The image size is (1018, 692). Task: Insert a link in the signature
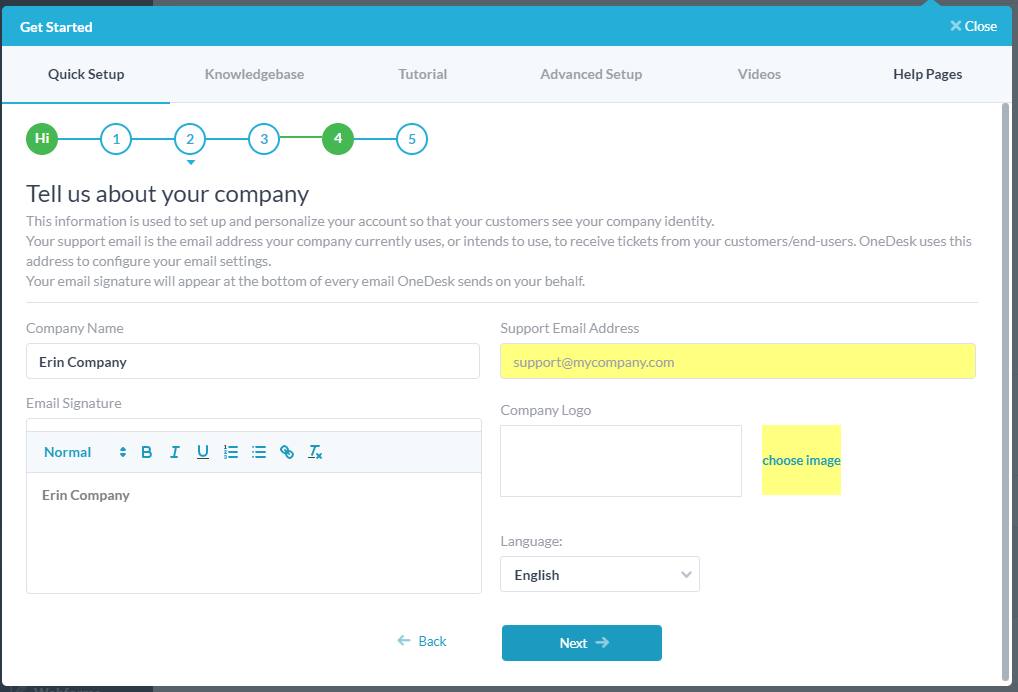click(287, 452)
